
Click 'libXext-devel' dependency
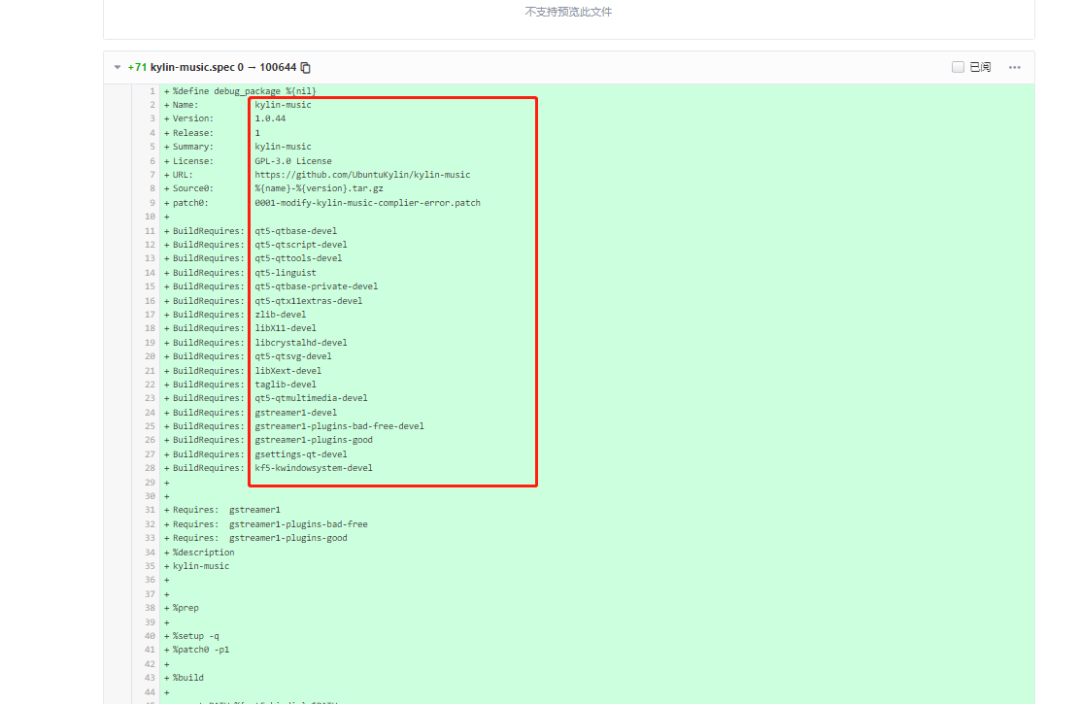click(x=288, y=371)
